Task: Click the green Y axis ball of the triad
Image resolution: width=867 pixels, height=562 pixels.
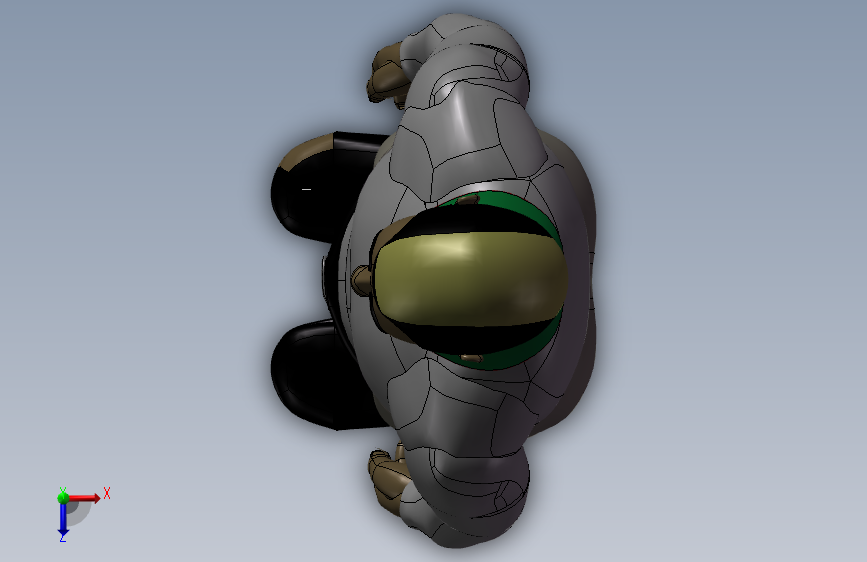Action: [63, 497]
